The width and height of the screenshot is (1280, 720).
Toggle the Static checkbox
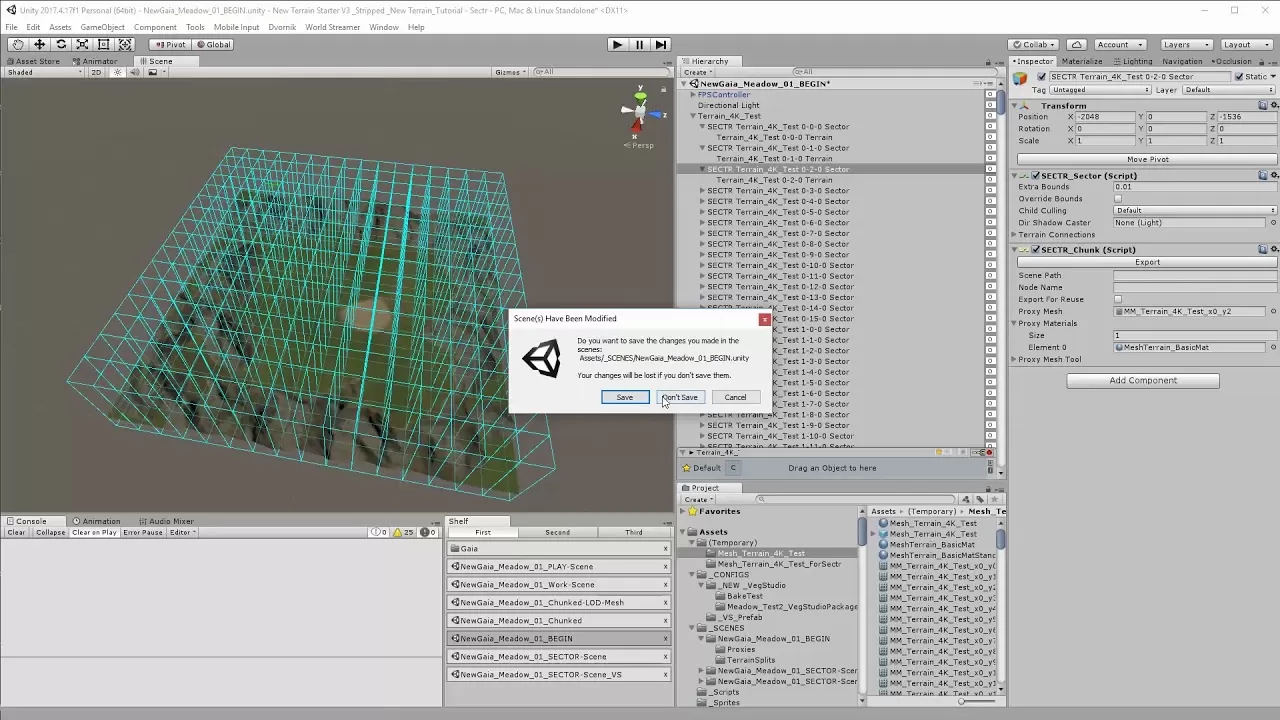1239,77
